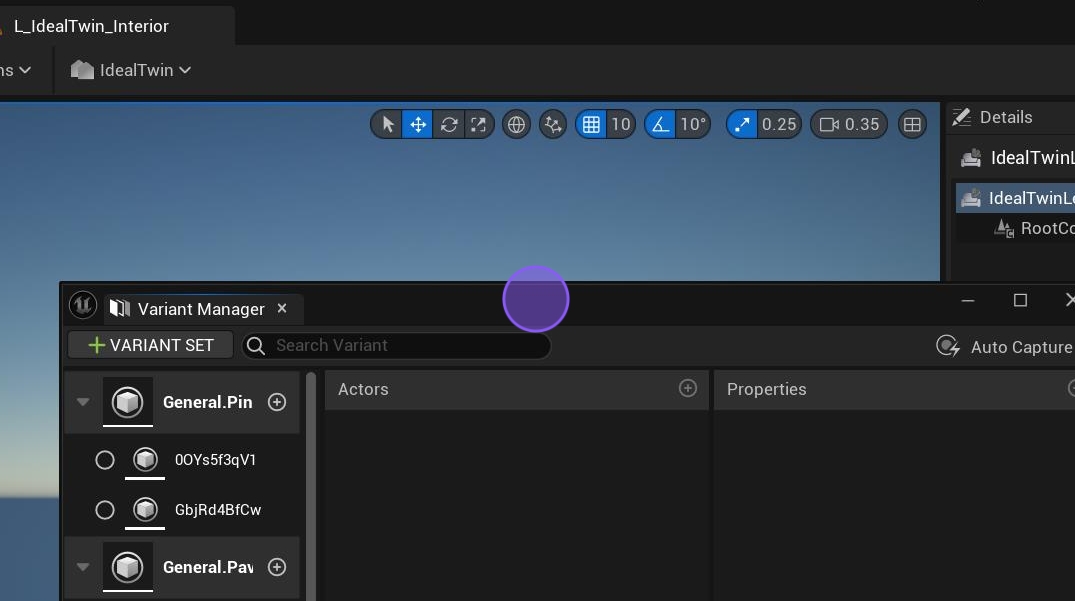Select the Scale transform tool
The width and height of the screenshot is (1075, 601).
tap(479, 124)
